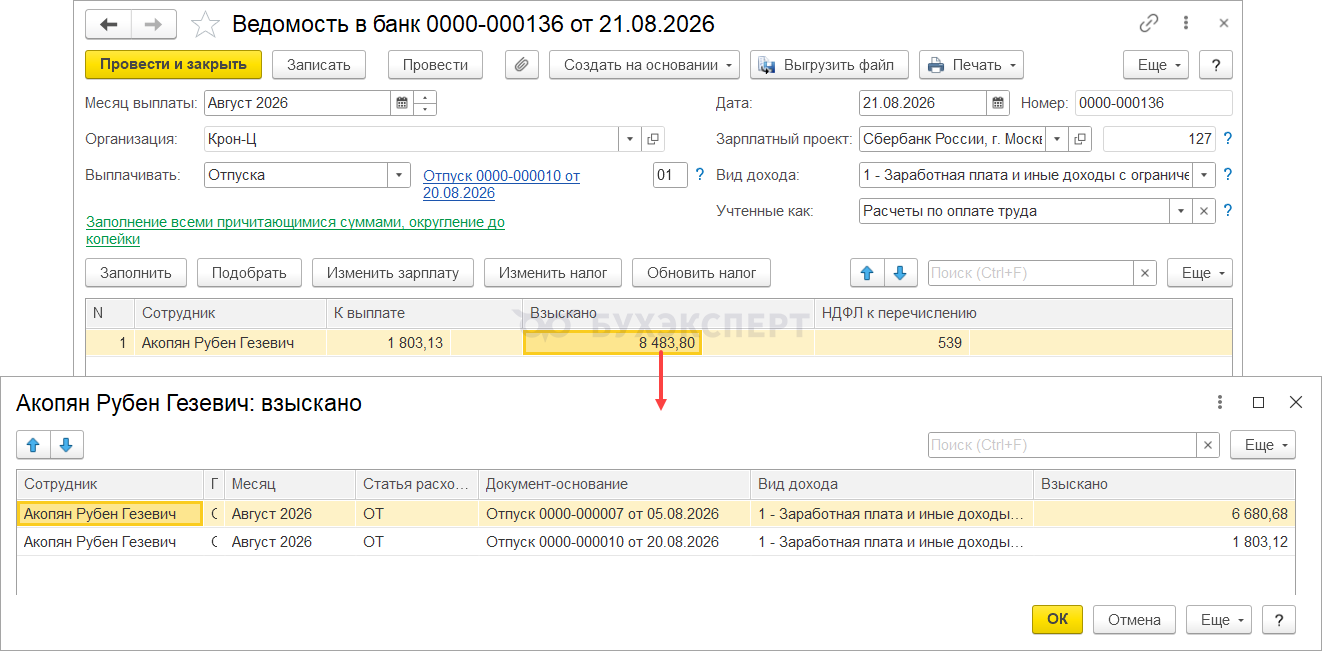
Task: Click Заполнить button
Action: coord(136,273)
